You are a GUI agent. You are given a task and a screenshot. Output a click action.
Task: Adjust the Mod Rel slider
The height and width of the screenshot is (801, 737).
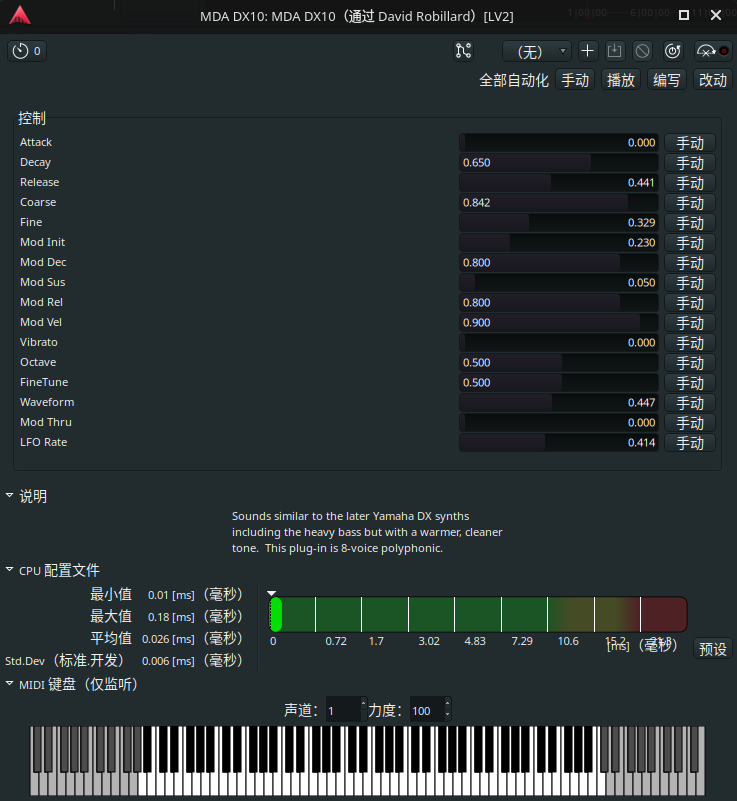[x=559, y=302]
